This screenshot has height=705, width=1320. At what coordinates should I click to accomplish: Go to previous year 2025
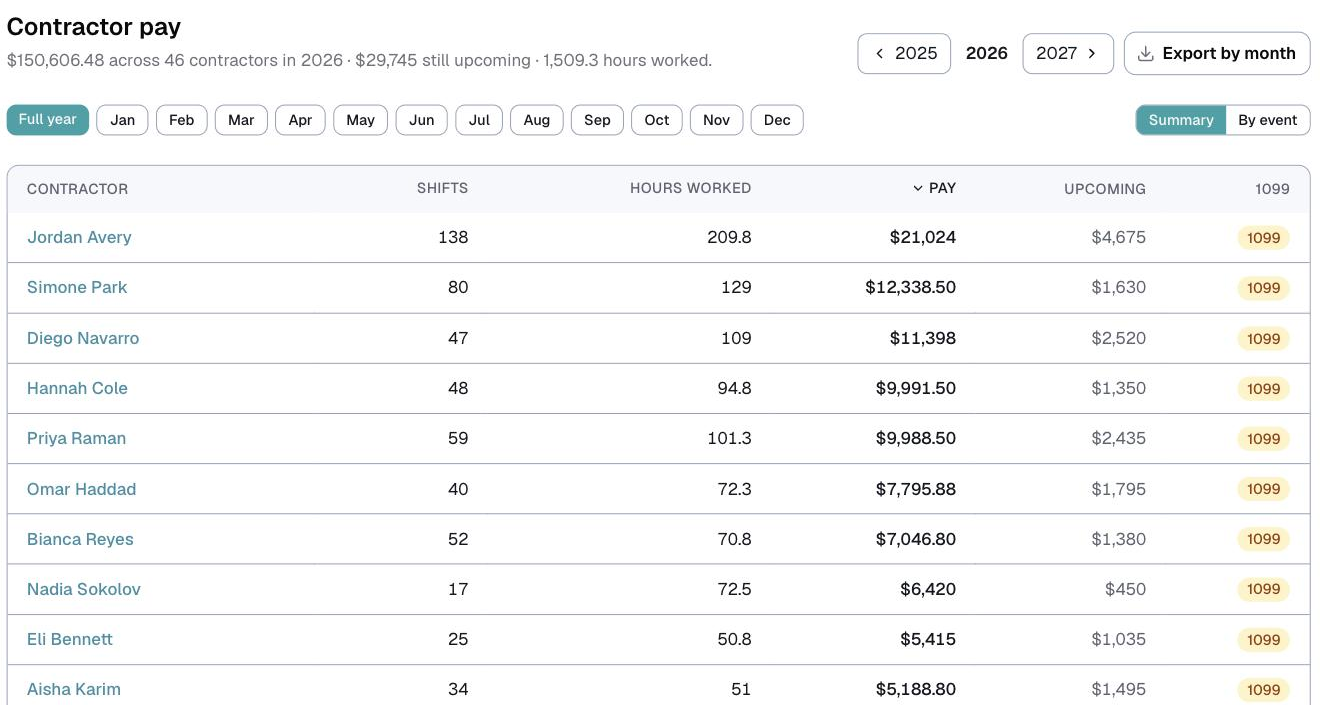tap(904, 54)
